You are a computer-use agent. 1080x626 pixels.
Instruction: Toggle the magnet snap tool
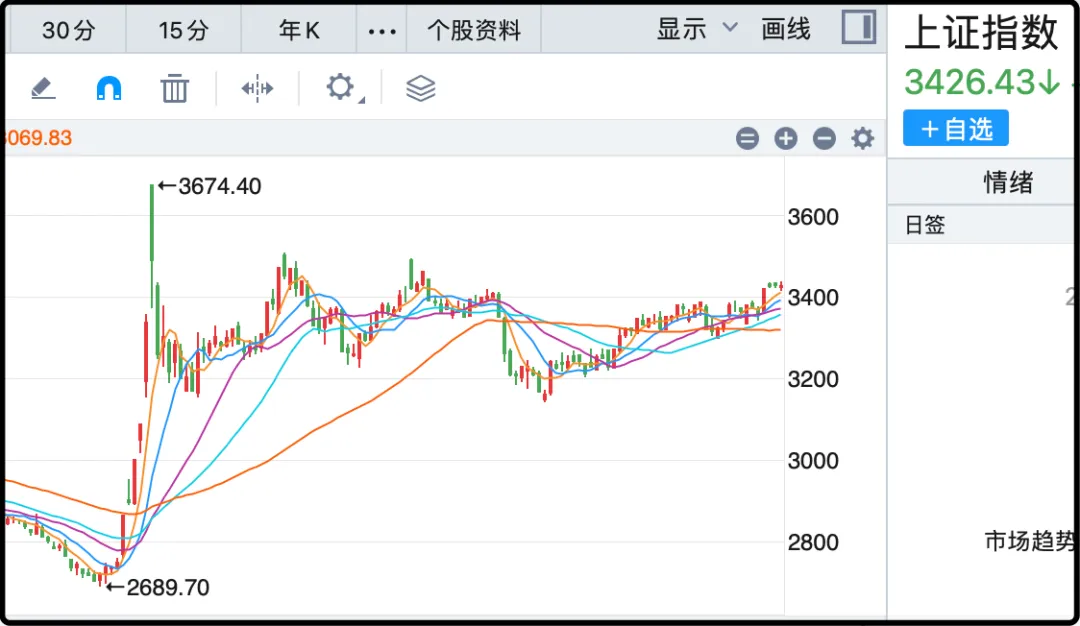point(109,89)
